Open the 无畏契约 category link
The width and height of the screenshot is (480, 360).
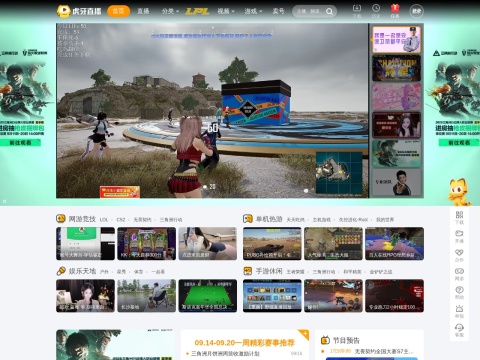click(x=142, y=220)
